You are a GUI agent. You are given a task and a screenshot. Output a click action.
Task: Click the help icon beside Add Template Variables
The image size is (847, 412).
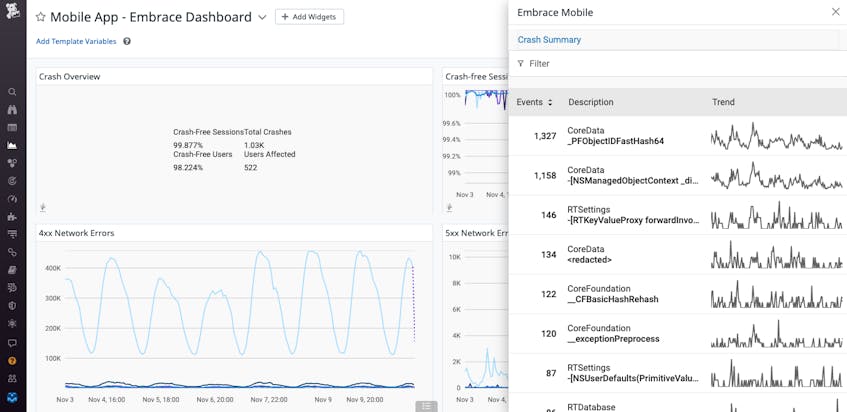coord(127,41)
